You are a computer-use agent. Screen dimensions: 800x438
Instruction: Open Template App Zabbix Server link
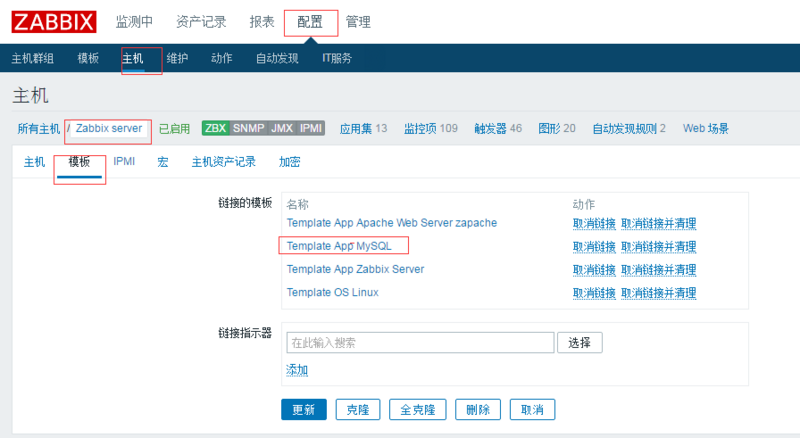[x=355, y=270]
